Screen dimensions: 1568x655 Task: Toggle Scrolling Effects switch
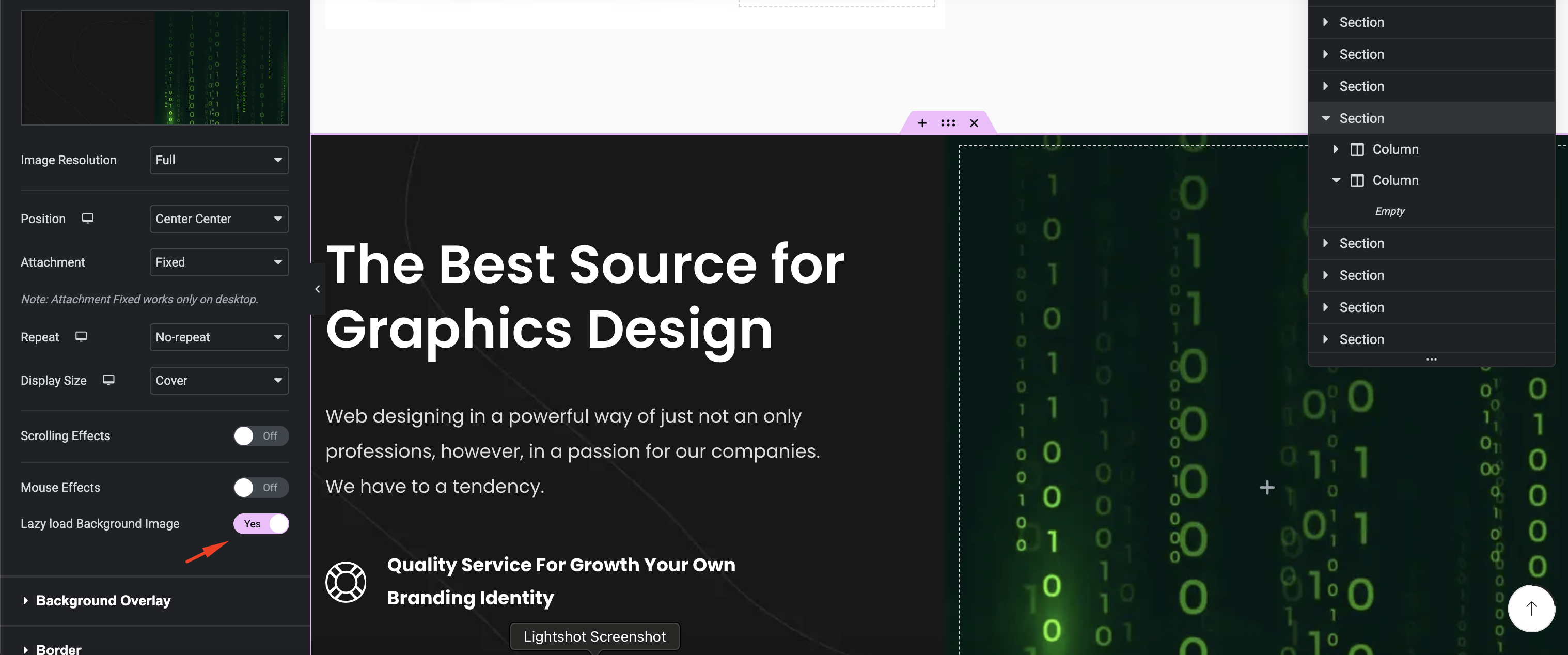click(261, 436)
